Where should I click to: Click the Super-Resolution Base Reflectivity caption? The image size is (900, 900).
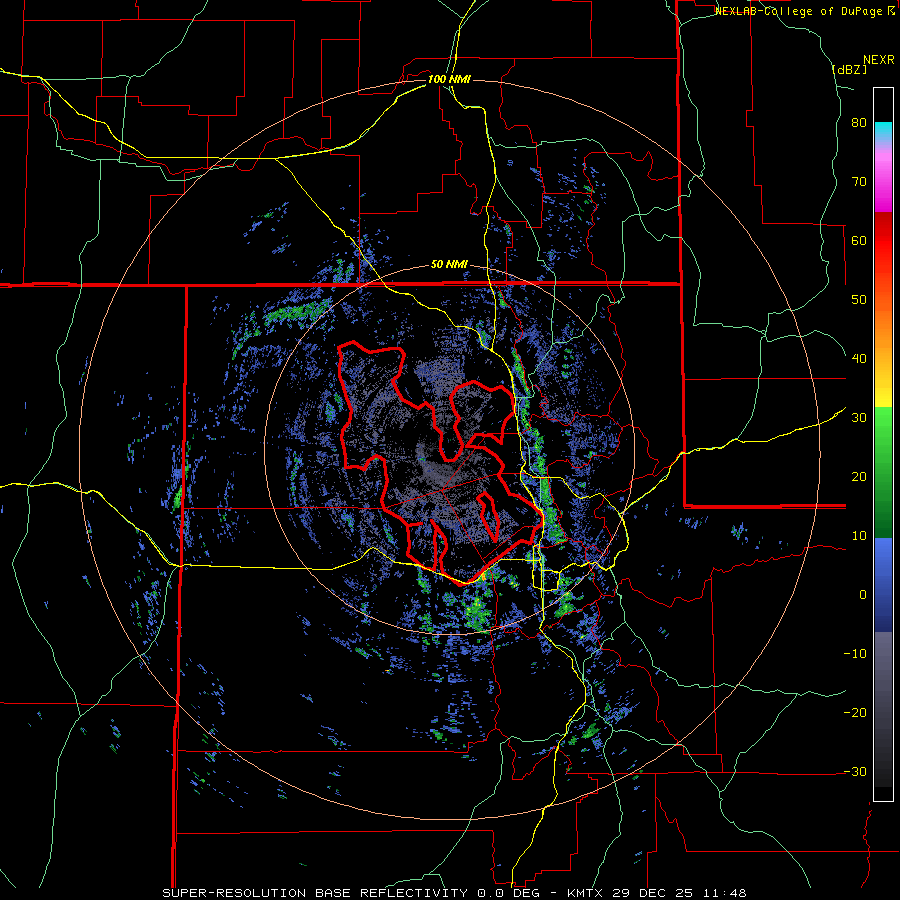coord(455,893)
